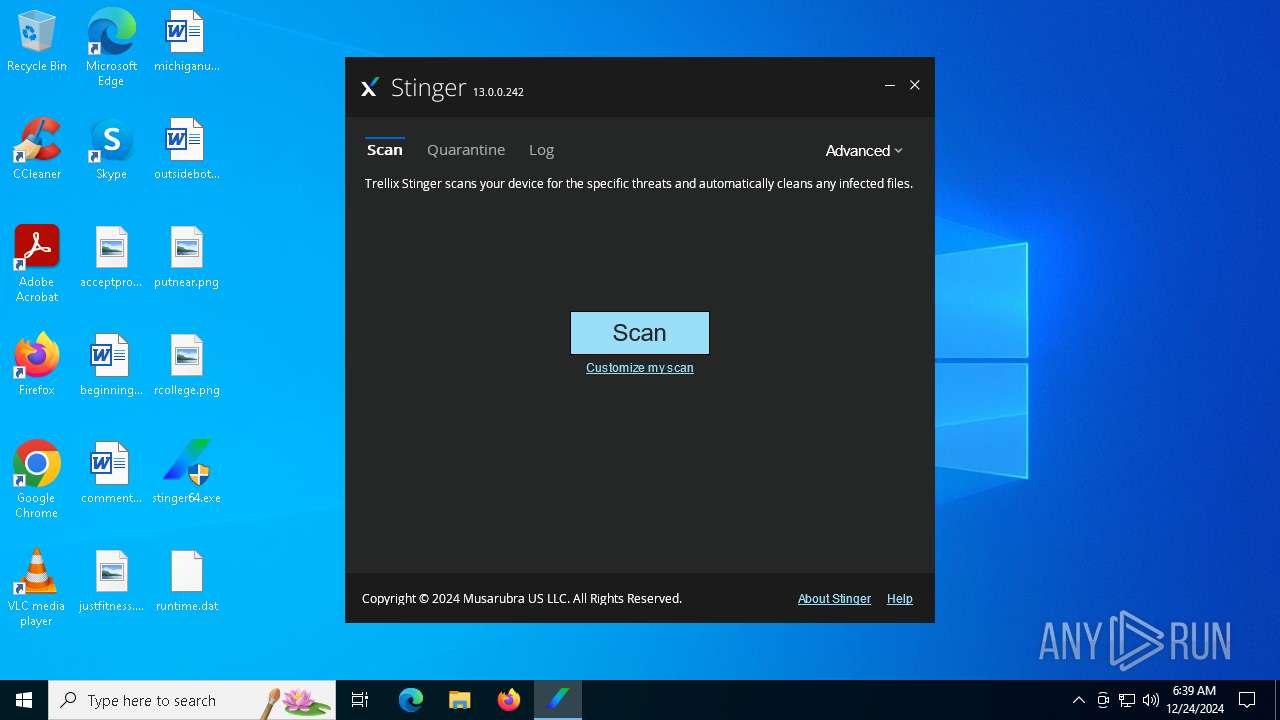Select the putnear.png file icon
Viewport: 1280px width, 720px height.
click(x=186, y=258)
